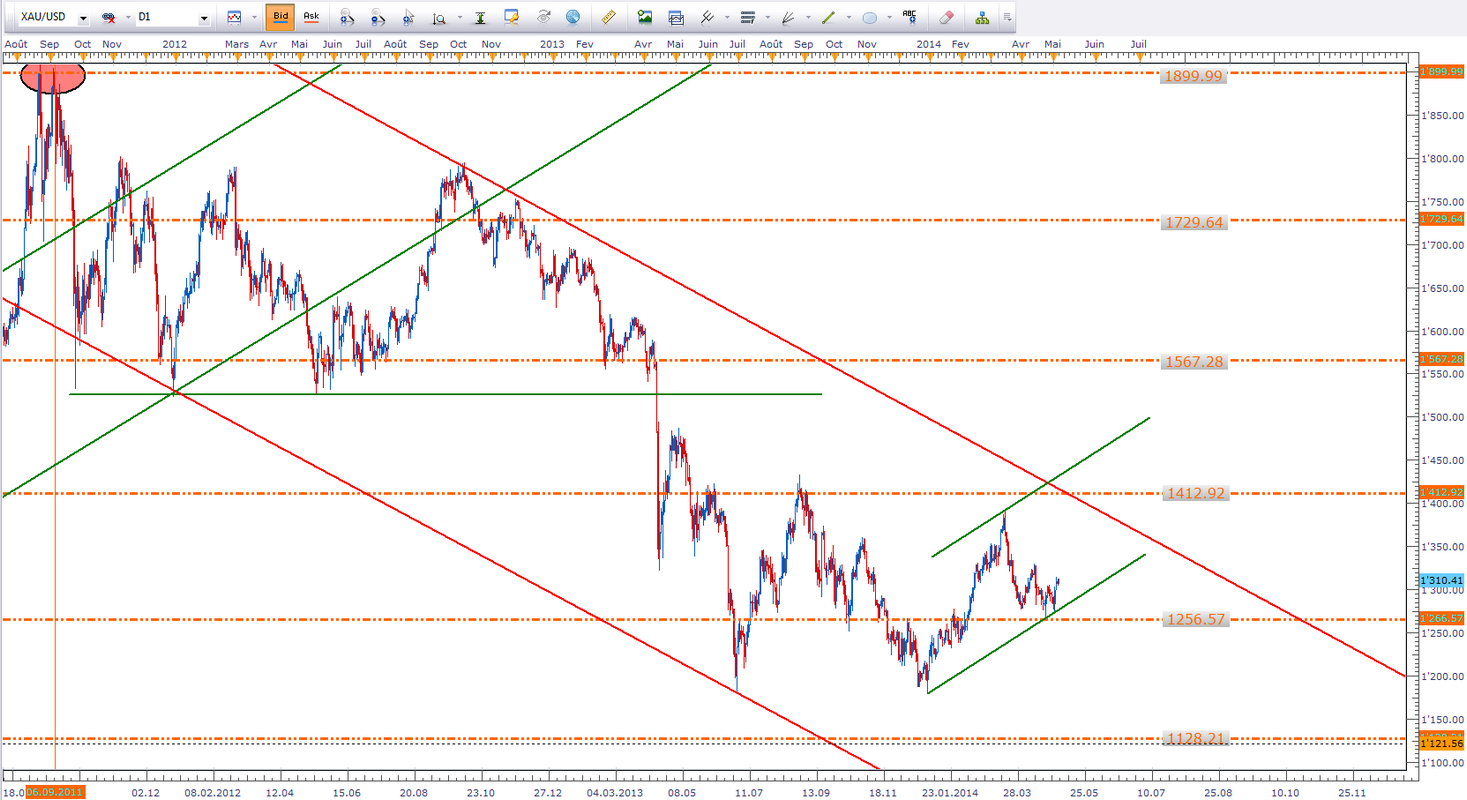The height and width of the screenshot is (800, 1467).
Task: Toggle the Bid price button
Action: point(280,17)
